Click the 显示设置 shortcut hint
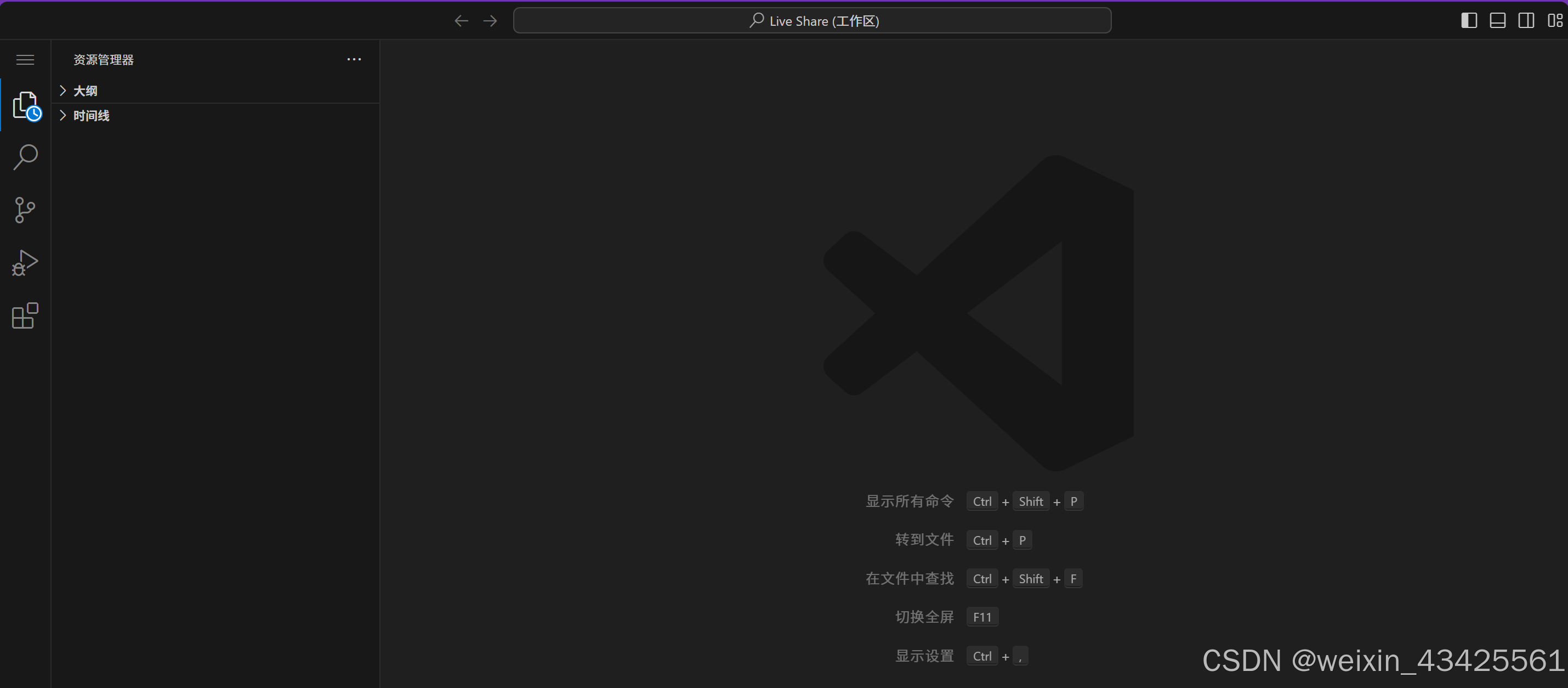This screenshot has width=1568, height=688. coord(924,656)
